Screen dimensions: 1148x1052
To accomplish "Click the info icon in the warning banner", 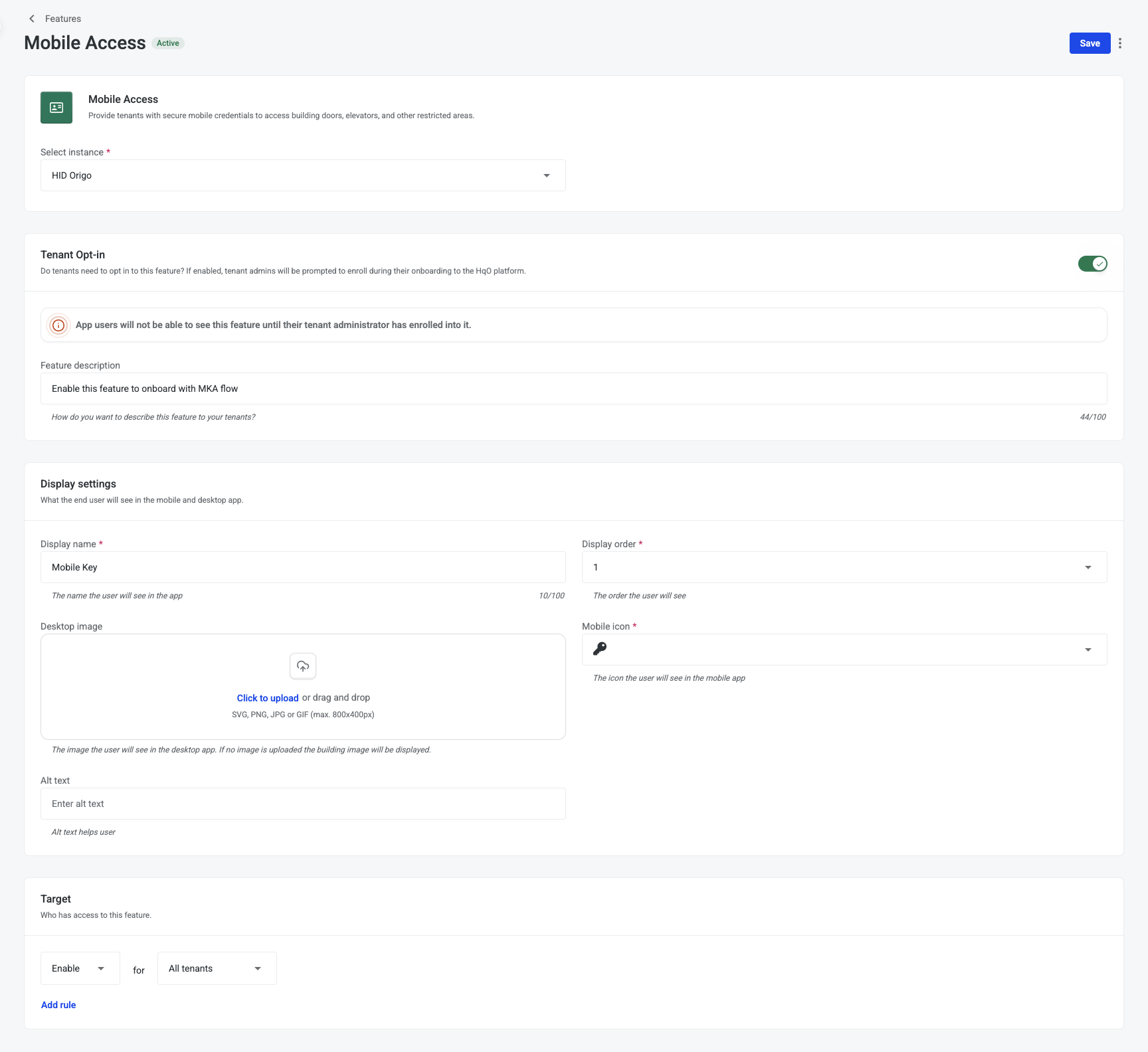I will point(58,325).
